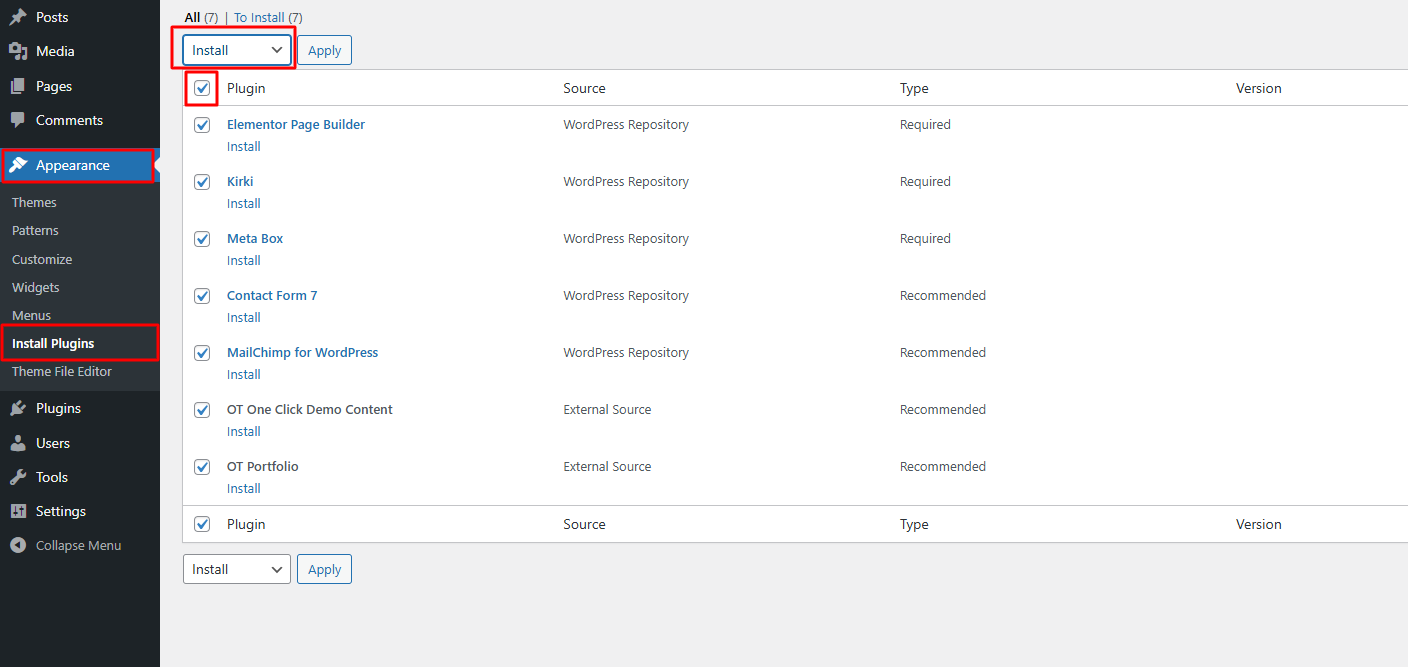Viewport: 1408px width, 667px height.
Task: Toggle the Contact Form 7 checkbox
Action: click(202, 296)
